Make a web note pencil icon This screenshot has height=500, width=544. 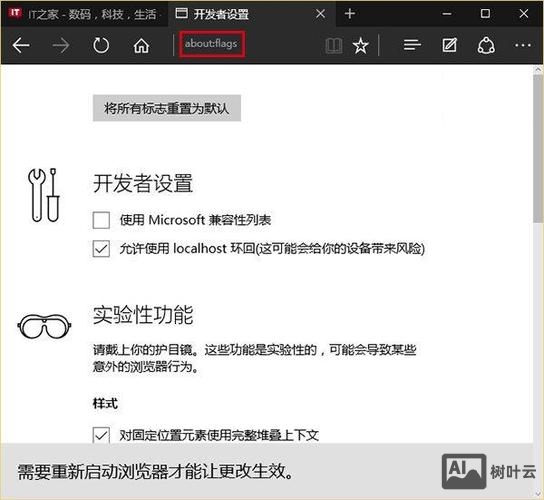(x=449, y=45)
